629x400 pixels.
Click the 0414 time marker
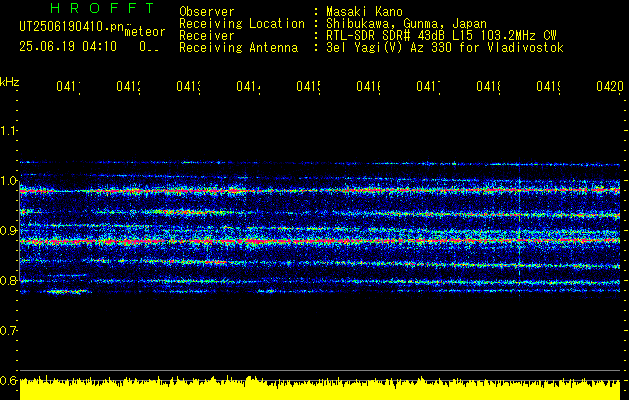(x=248, y=86)
